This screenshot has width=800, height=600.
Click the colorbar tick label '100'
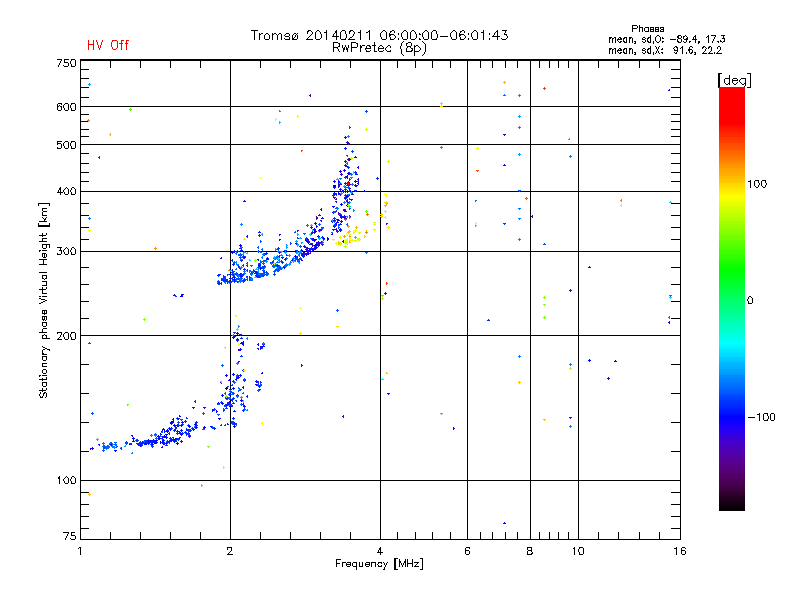pyautogui.click(x=757, y=184)
